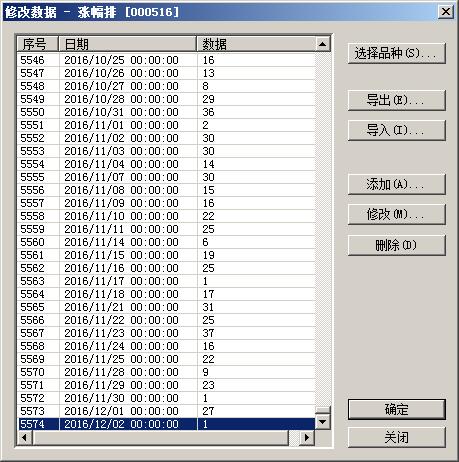Select row 5557 dated 2016/11/09
This screenshot has height=462, width=459.
(166, 203)
